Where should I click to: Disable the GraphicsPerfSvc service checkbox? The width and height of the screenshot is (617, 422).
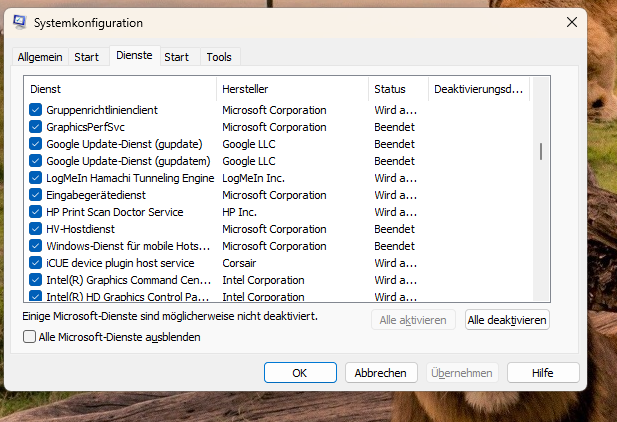[x=36, y=127]
